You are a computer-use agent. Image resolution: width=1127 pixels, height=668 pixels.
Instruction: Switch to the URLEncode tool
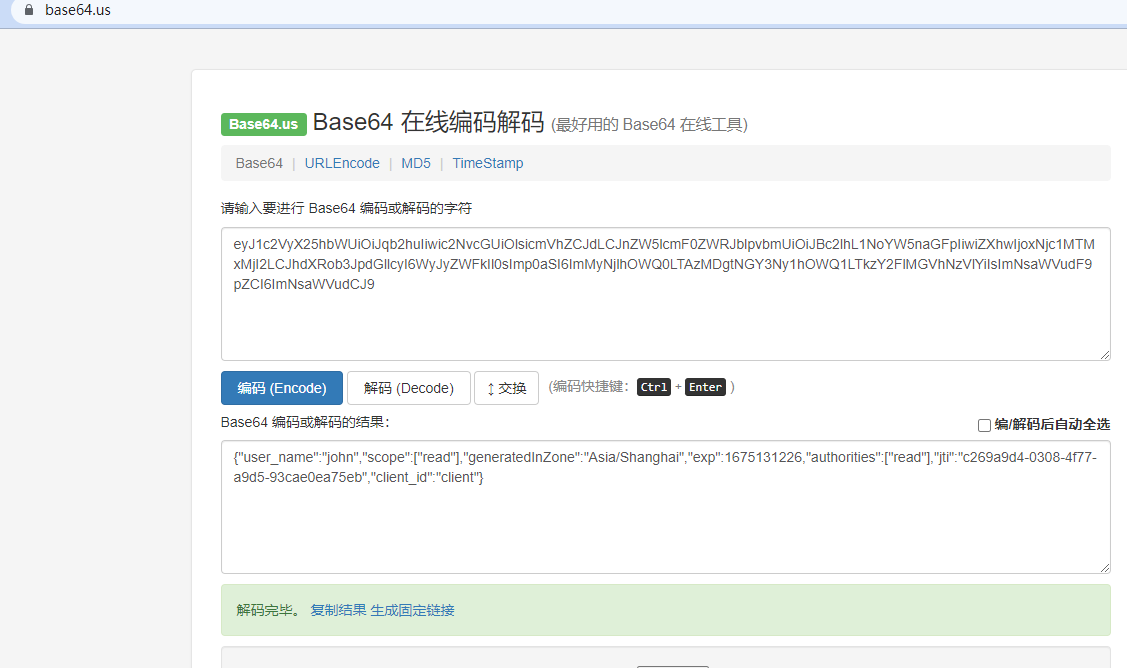point(342,163)
